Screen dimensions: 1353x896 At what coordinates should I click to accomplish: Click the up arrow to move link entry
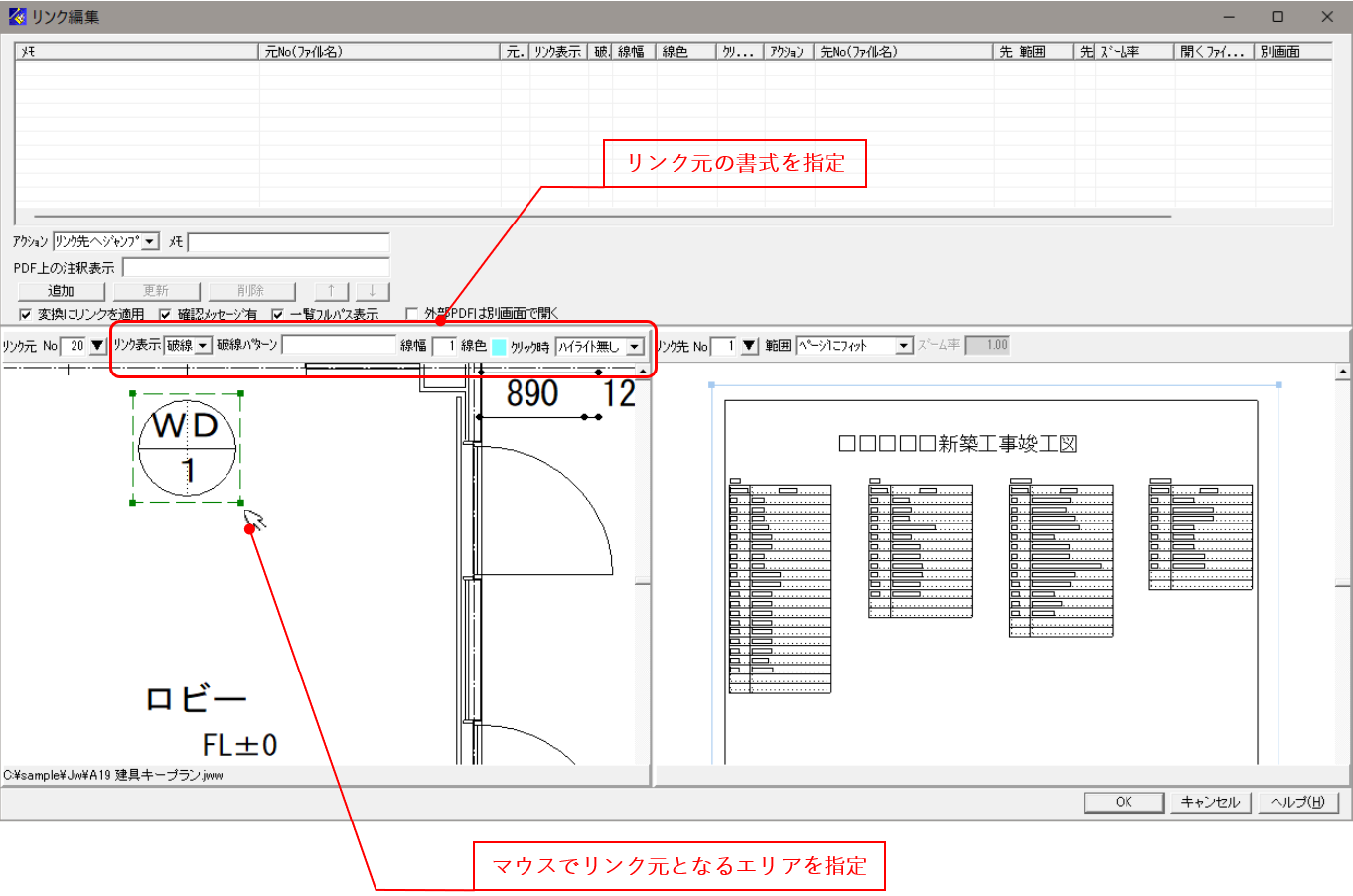pos(331,291)
